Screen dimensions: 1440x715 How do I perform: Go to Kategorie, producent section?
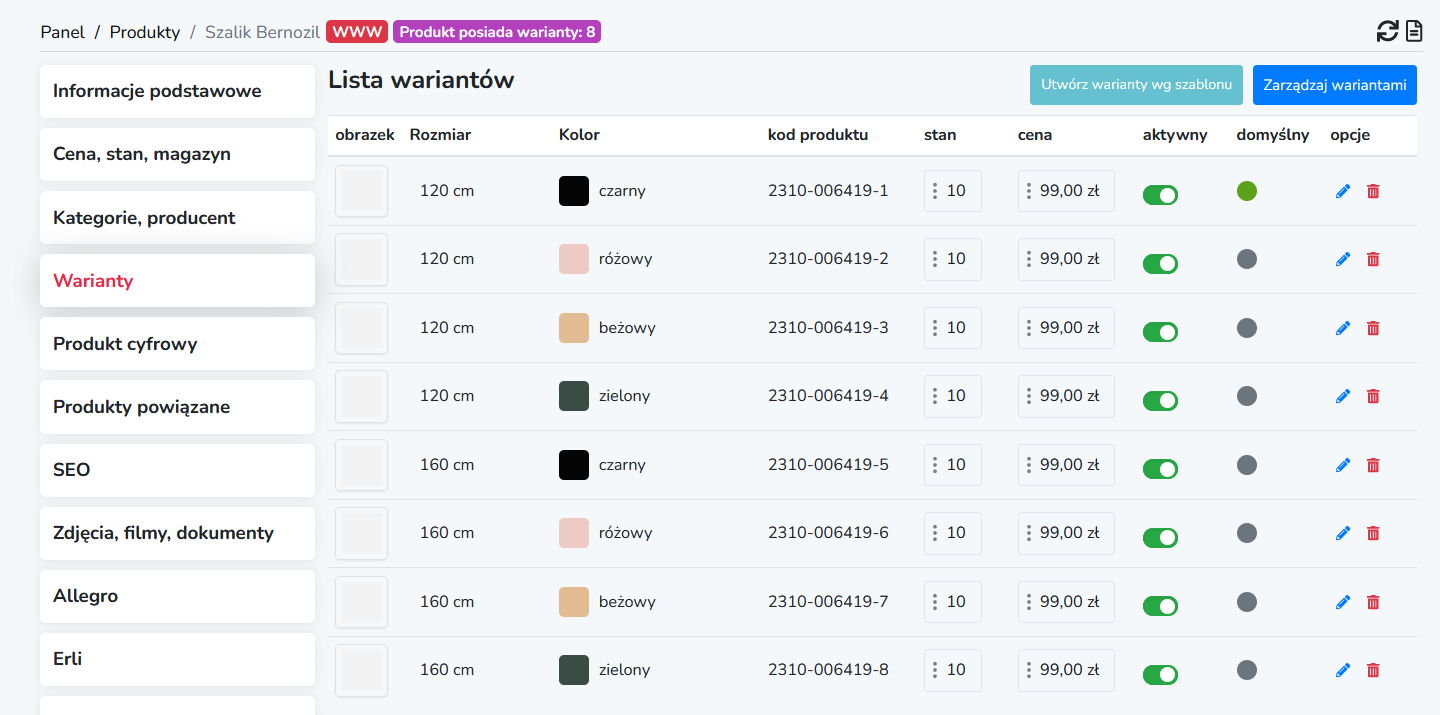(x=177, y=217)
